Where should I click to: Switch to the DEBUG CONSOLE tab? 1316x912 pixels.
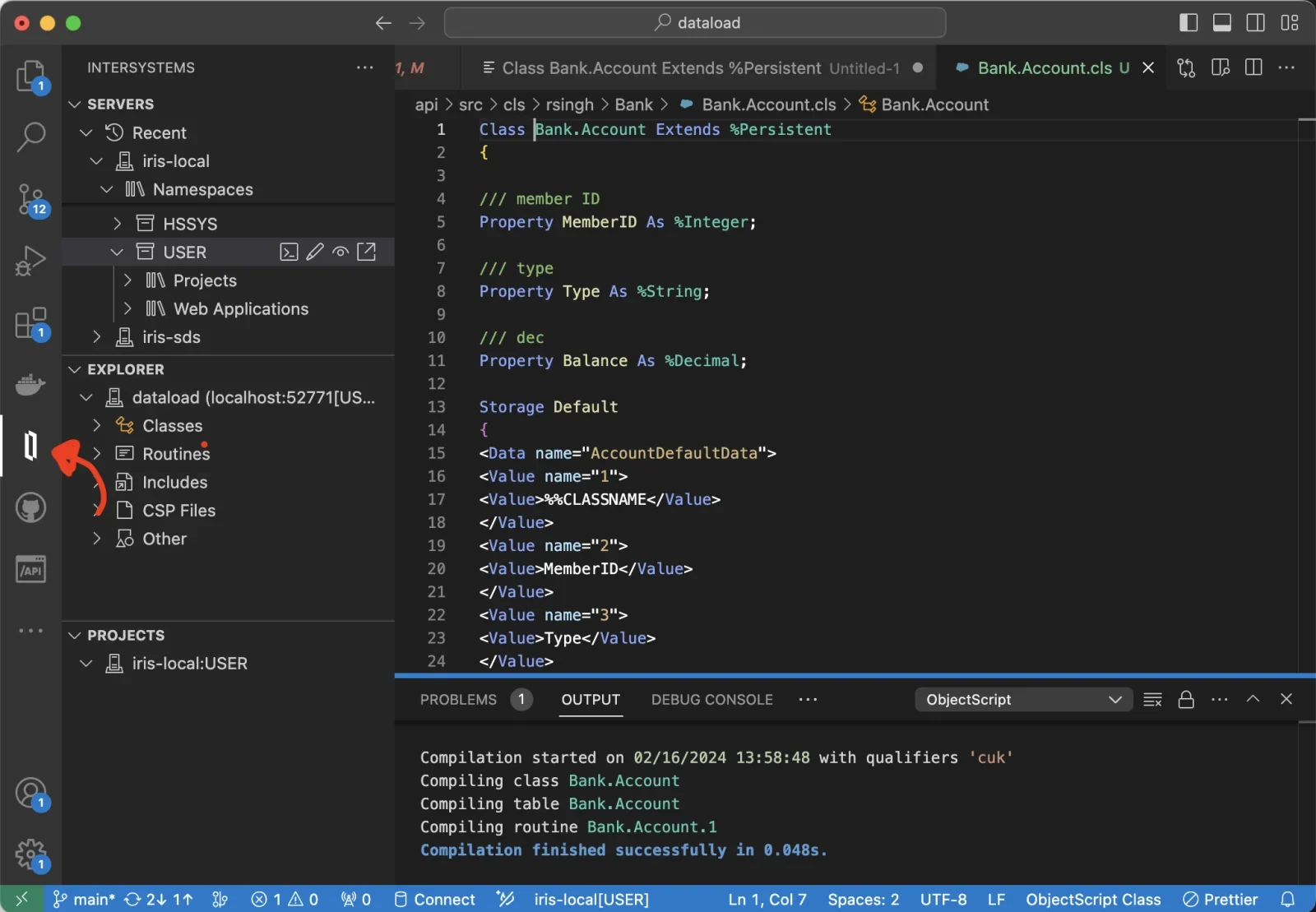pyautogui.click(x=712, y=700)
